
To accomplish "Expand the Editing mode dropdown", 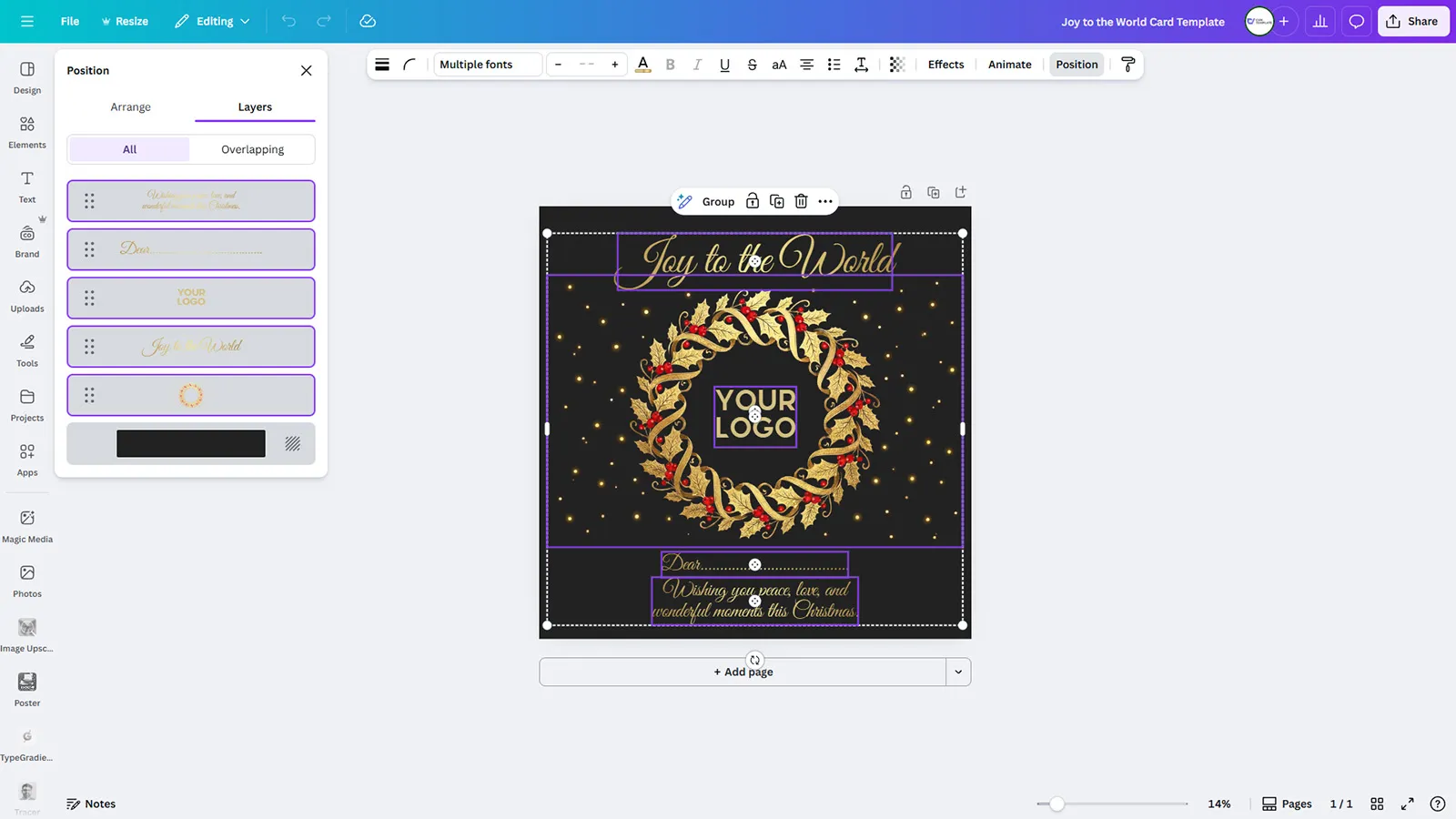I will pos(211,20).
